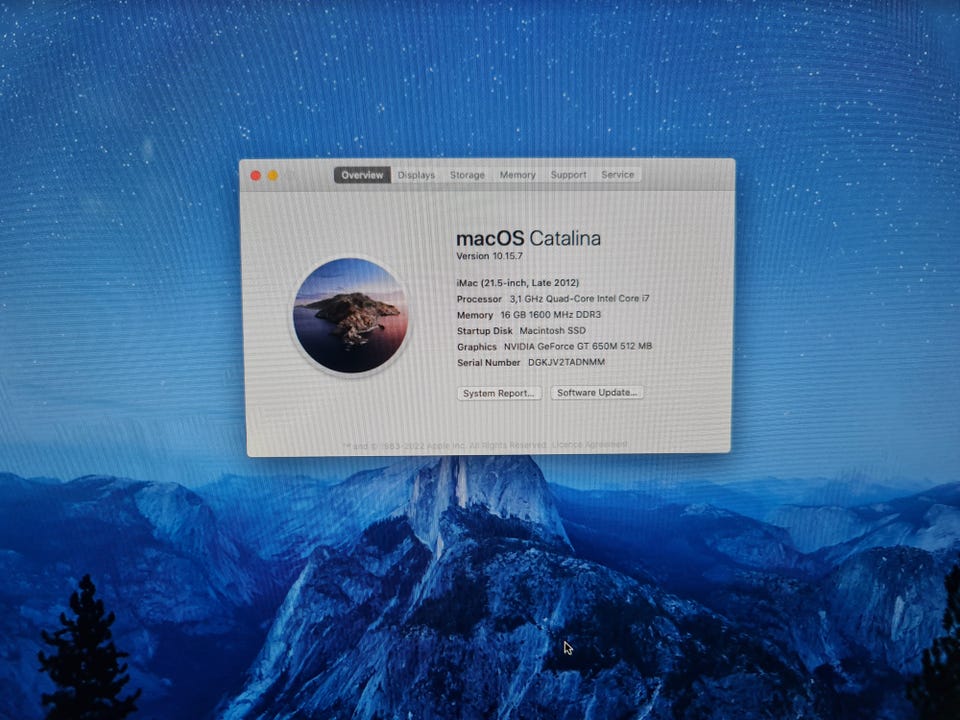Click the Version 10.15.7 text
The height and width of the screenshot is (720, 960).
[489, 256]
